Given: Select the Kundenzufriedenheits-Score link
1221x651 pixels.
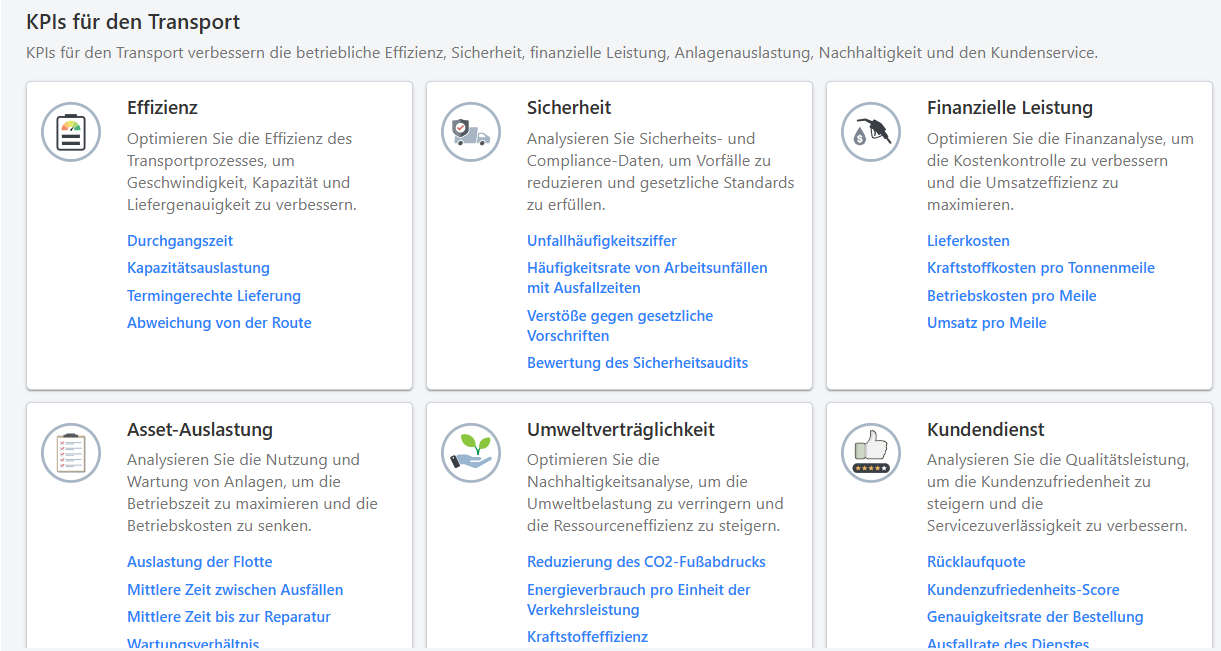Looking at the screenshot, I should pos(1023,589).
